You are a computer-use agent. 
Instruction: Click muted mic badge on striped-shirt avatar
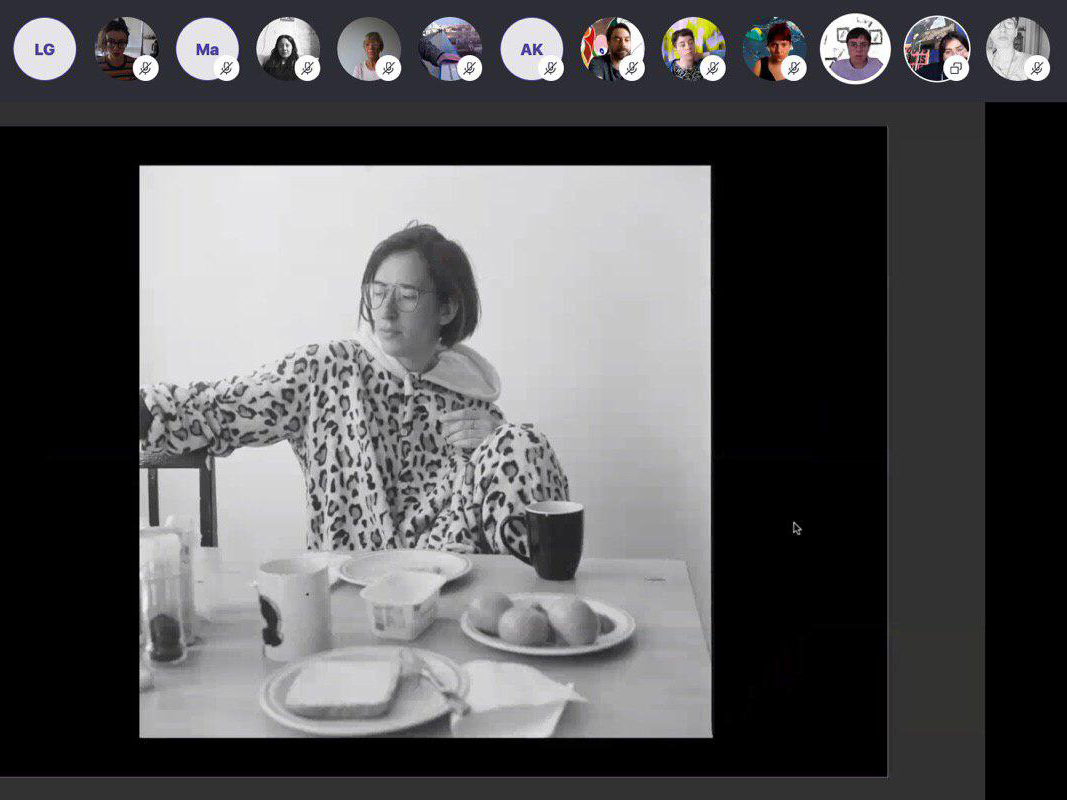click(146, 68)
